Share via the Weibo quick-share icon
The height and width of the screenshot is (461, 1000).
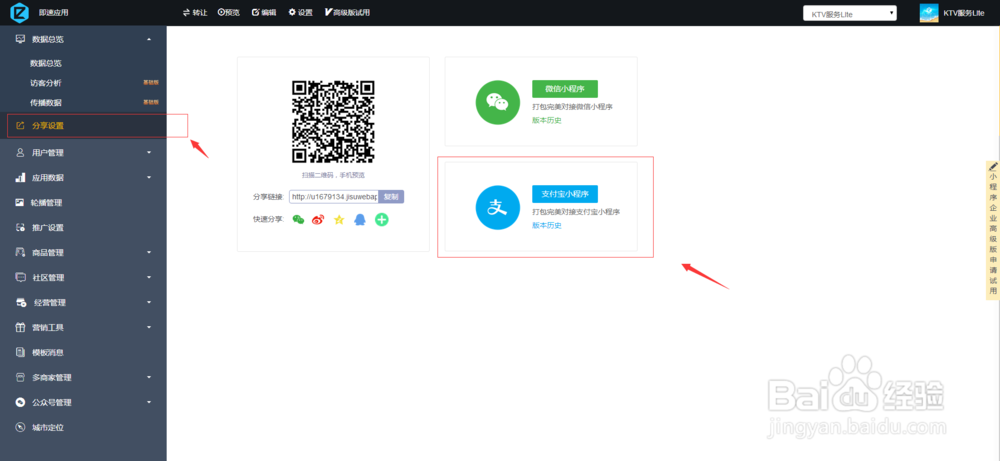coord(318,219)
